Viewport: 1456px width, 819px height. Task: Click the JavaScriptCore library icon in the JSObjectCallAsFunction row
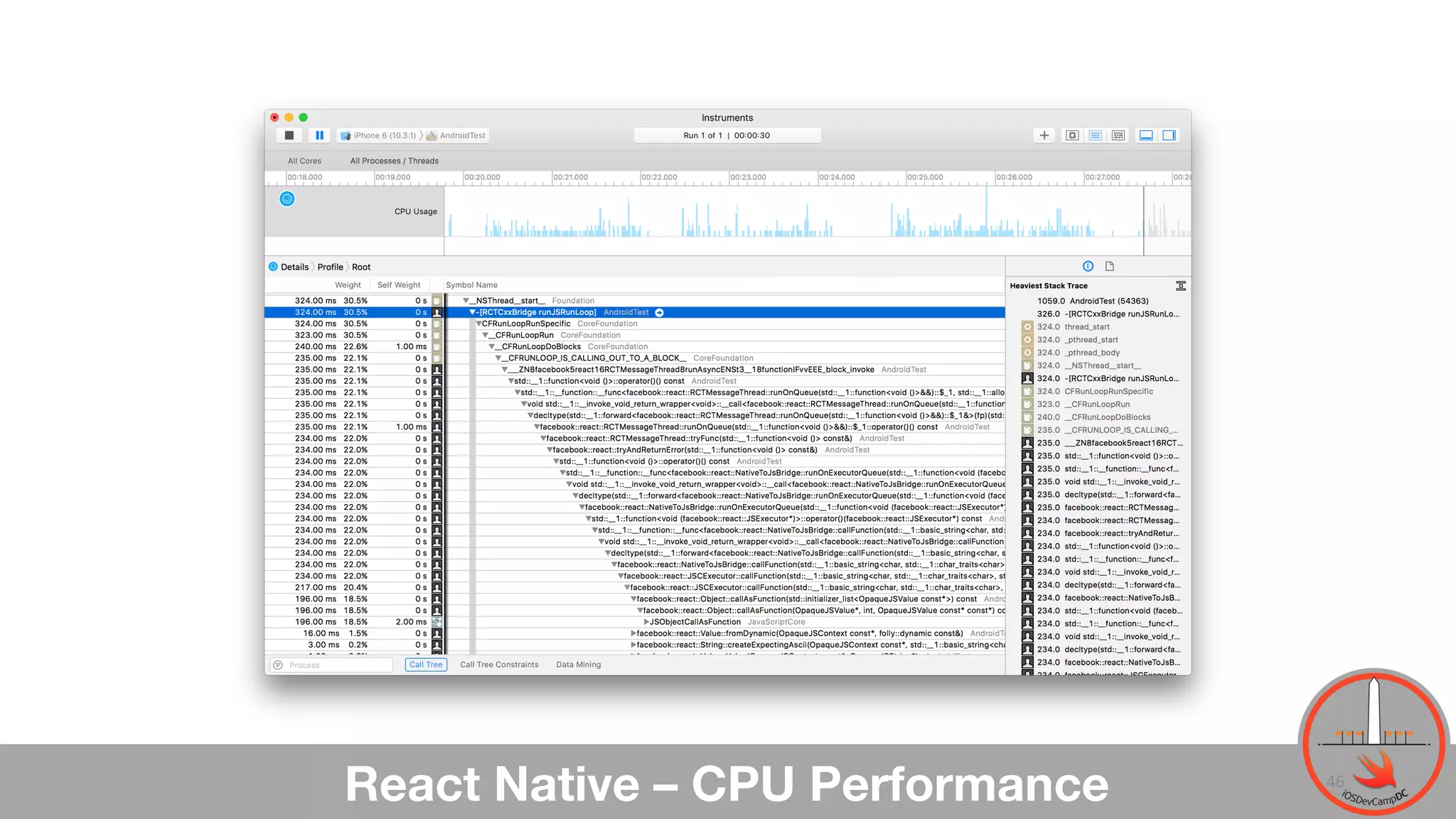[x=437, y=622]
